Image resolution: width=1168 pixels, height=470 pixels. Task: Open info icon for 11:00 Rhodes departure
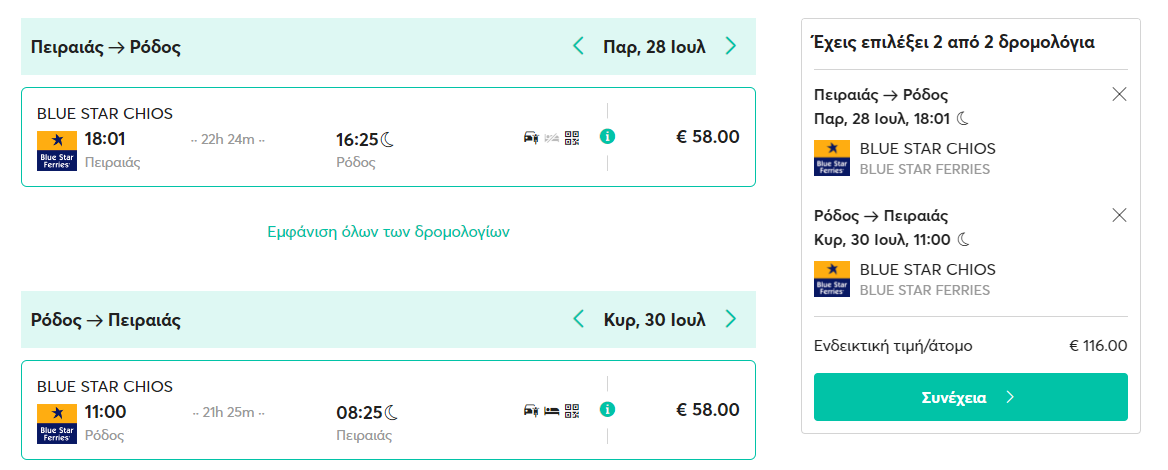607,410
